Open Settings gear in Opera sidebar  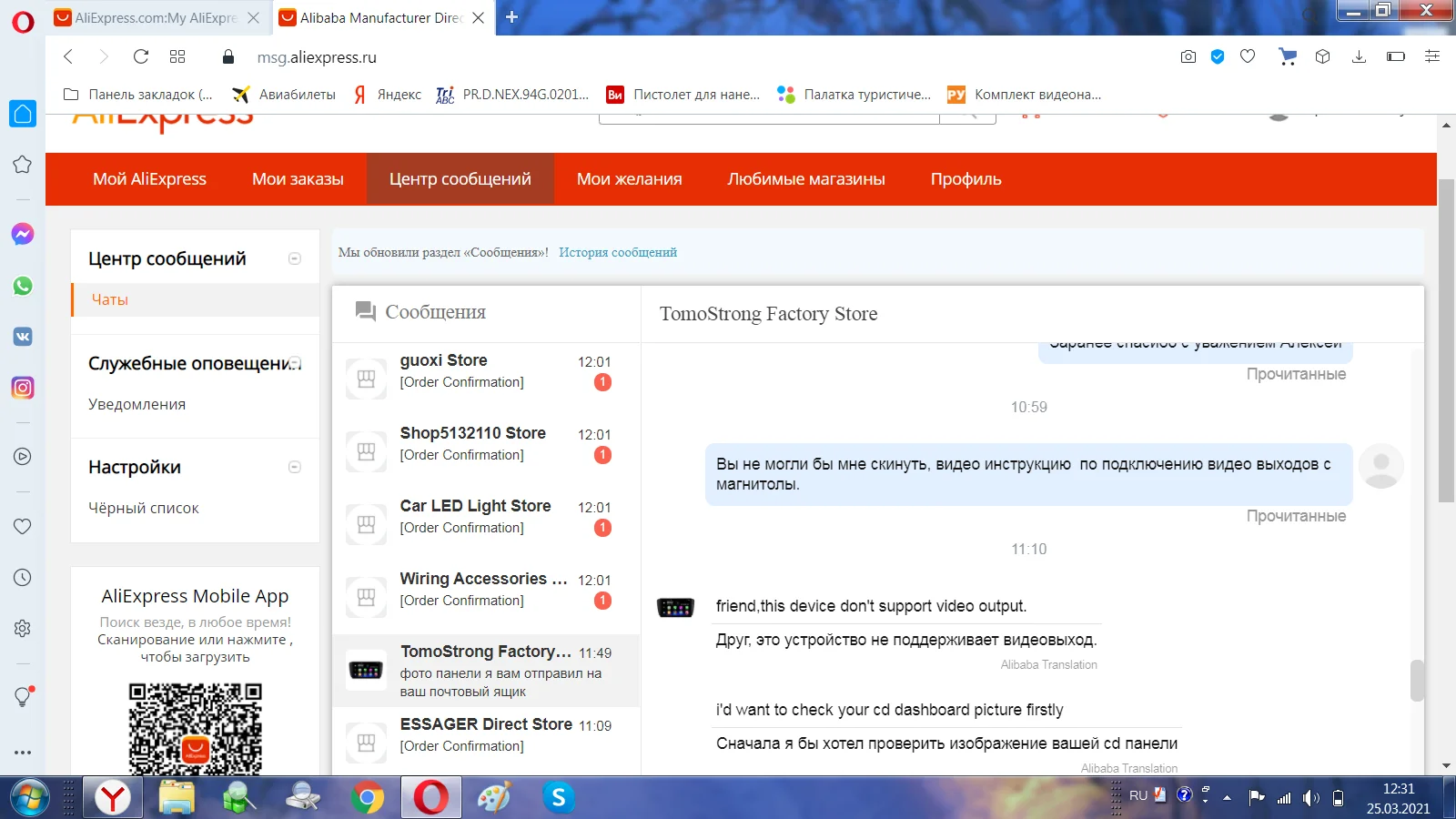[x=23, y=628]
